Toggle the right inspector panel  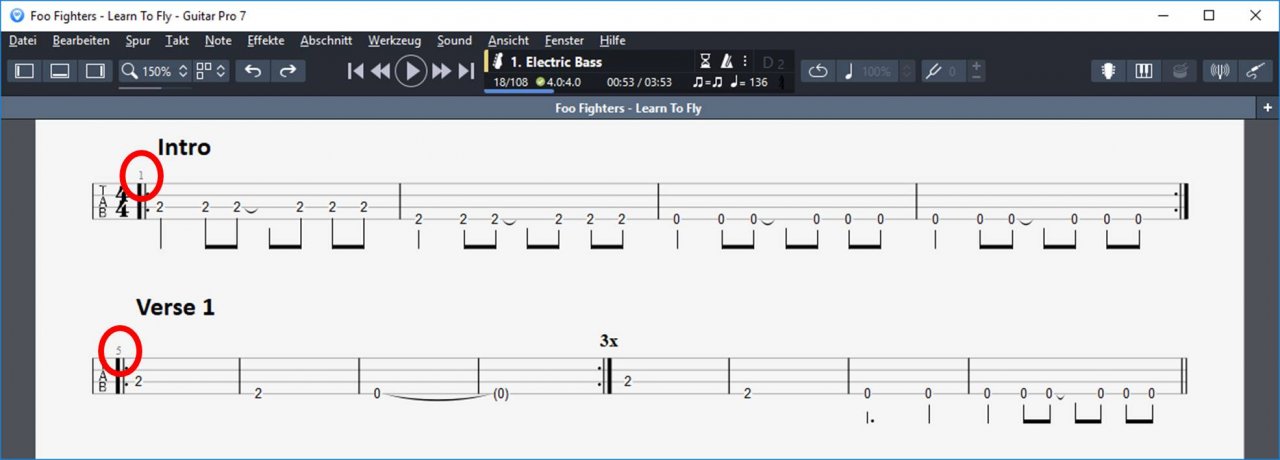(x=95, y=71)
